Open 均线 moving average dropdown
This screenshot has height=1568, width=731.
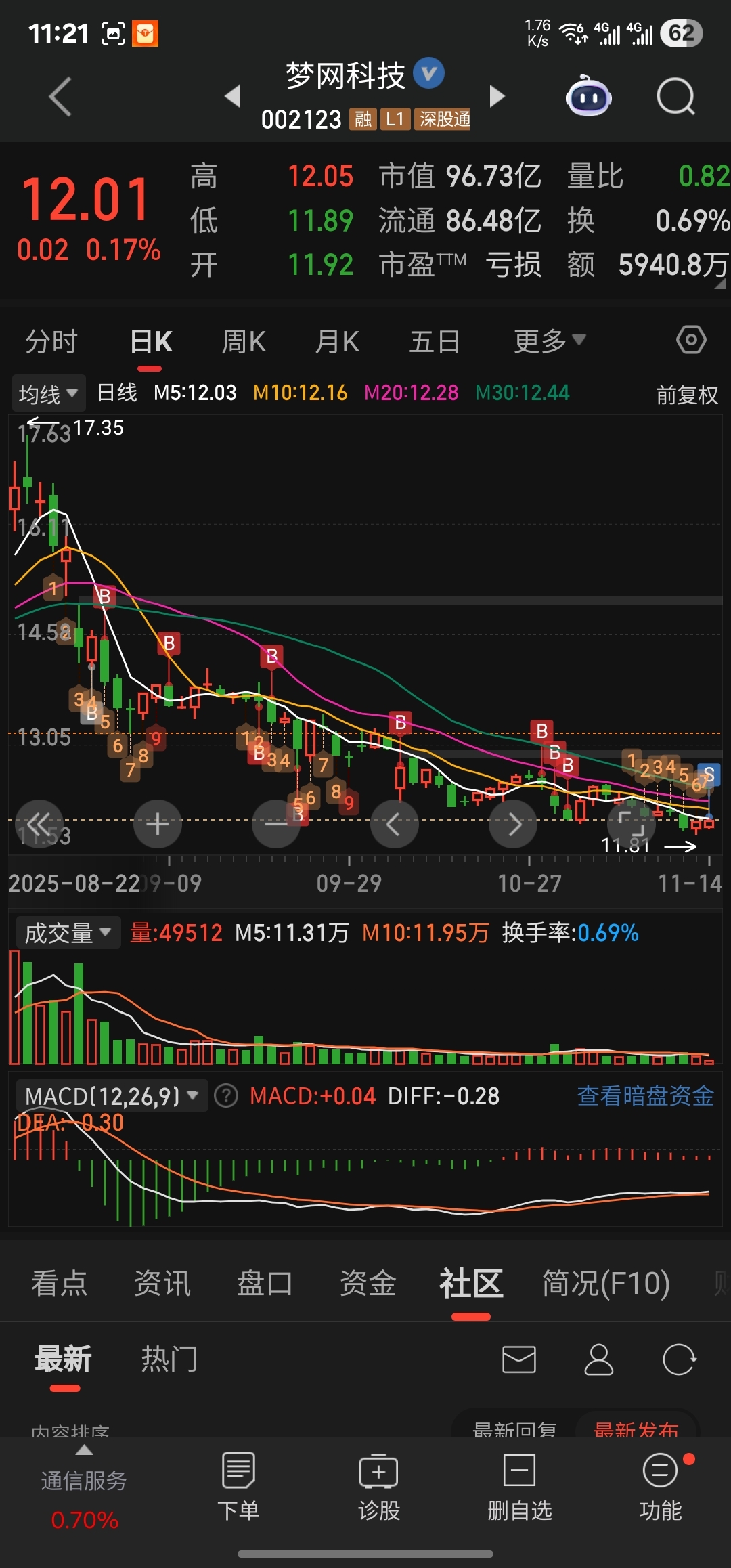click(x=48, y=393)
